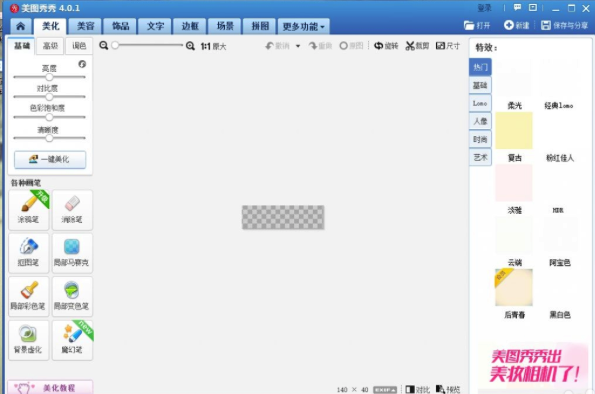This screenshot has height=394, width=595.
Task: Select the 艺术 effects category
Action: [x=480, y=158]
